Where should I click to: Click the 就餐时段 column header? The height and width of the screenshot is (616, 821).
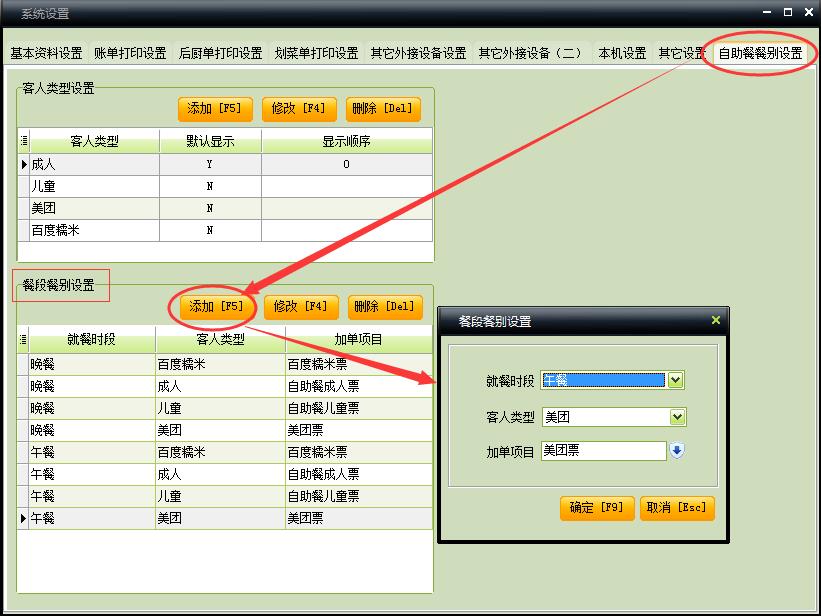[x=92, y=339]
